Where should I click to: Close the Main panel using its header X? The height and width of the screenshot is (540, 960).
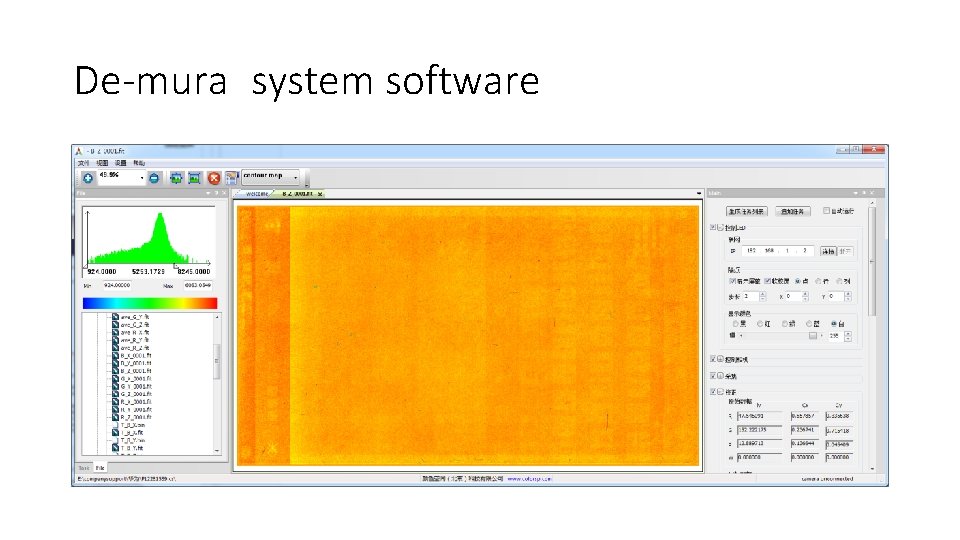point(872,193)
